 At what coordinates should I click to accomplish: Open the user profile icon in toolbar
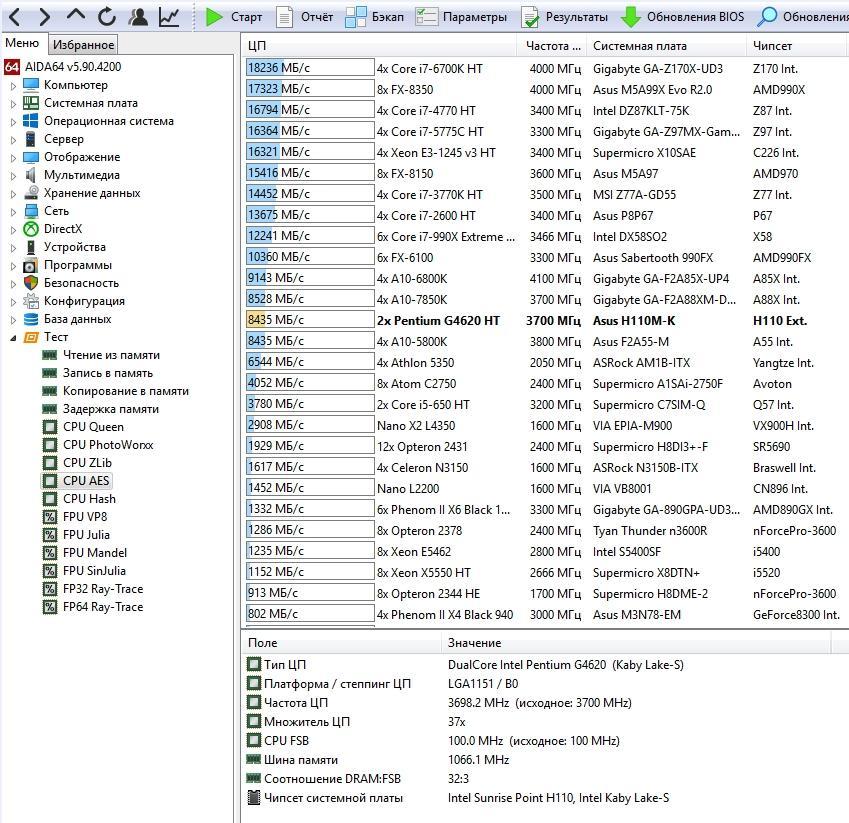pyautogui.click(x=139, y=17)
